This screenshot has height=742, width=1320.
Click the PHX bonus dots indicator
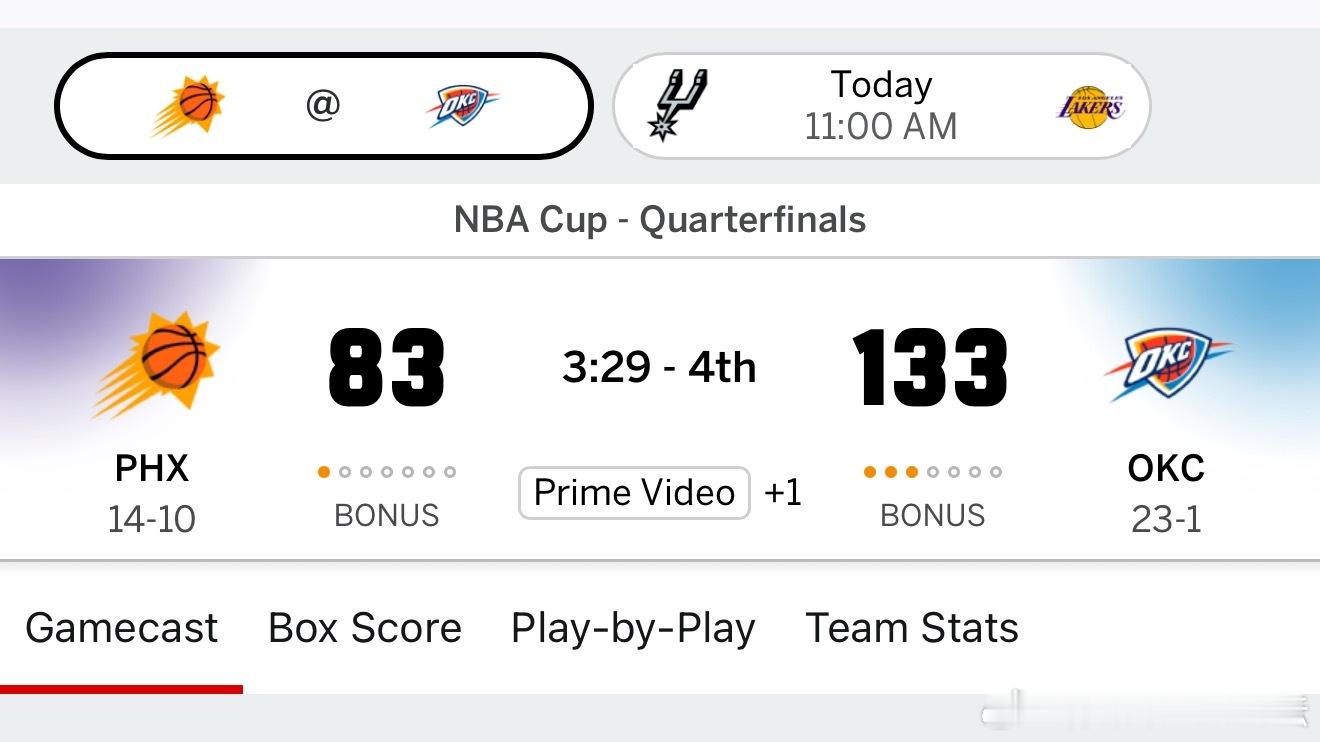tap(388, 472)
